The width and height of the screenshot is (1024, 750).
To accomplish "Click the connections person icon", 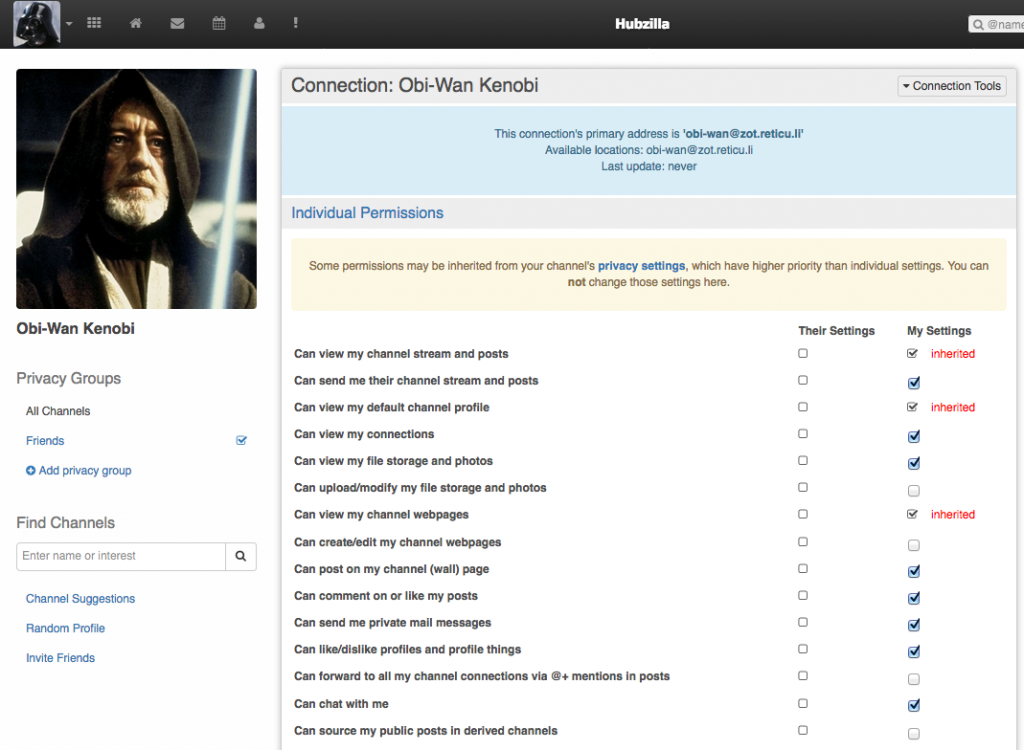I will (x=259, y=23).
